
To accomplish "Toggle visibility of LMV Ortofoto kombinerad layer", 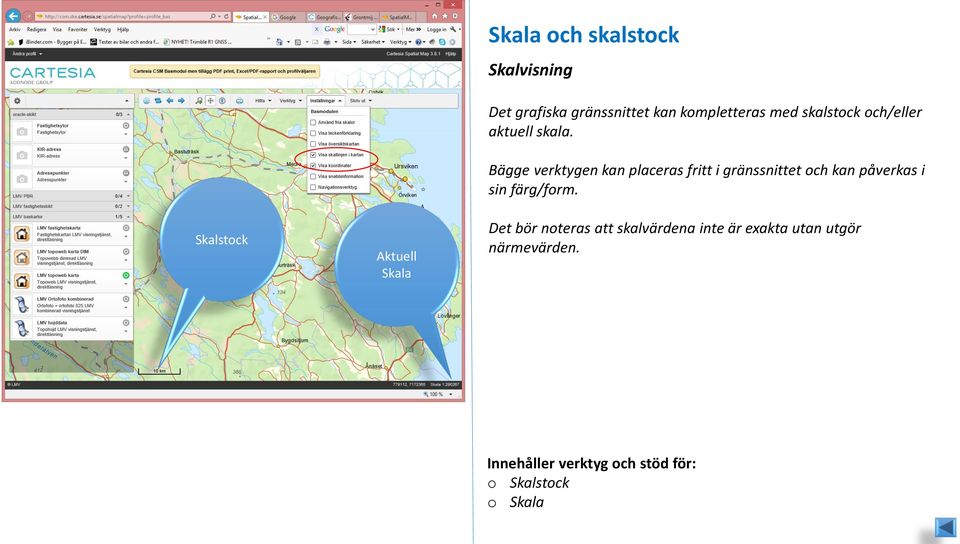I will click(126, 299).
